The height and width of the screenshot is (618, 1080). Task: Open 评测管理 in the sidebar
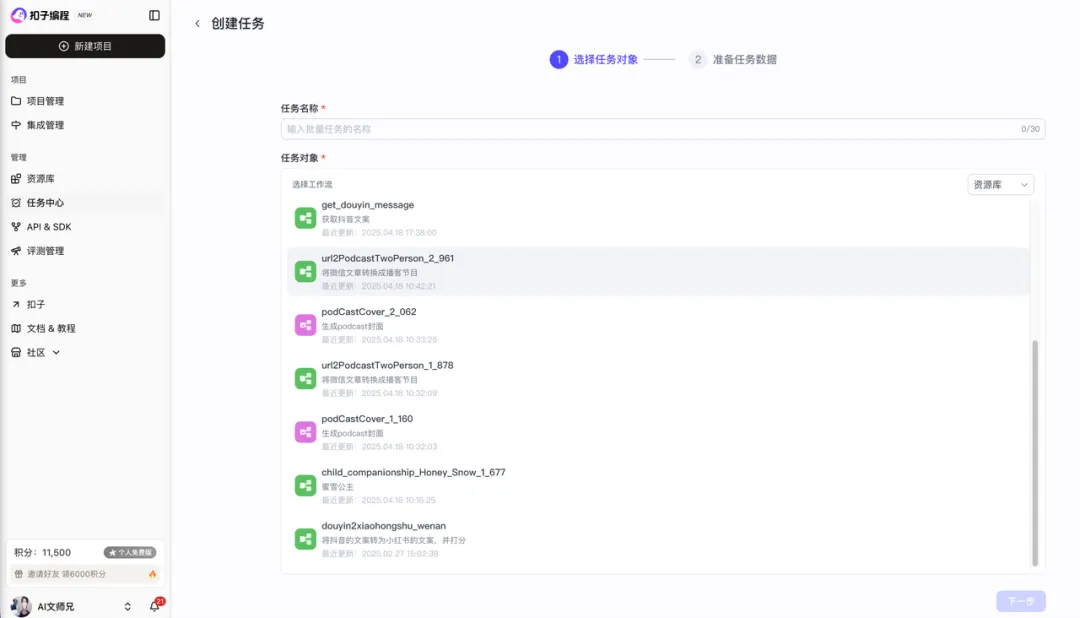click(x=85, y=251)
